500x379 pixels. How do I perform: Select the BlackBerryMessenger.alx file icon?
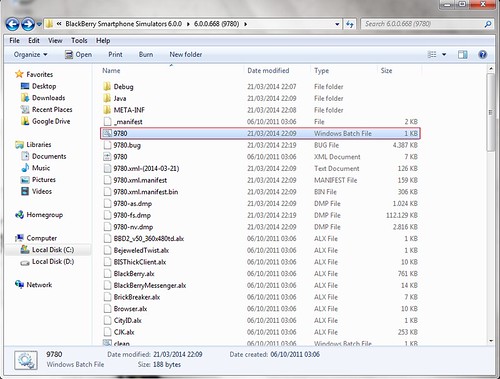click(107, 285)
